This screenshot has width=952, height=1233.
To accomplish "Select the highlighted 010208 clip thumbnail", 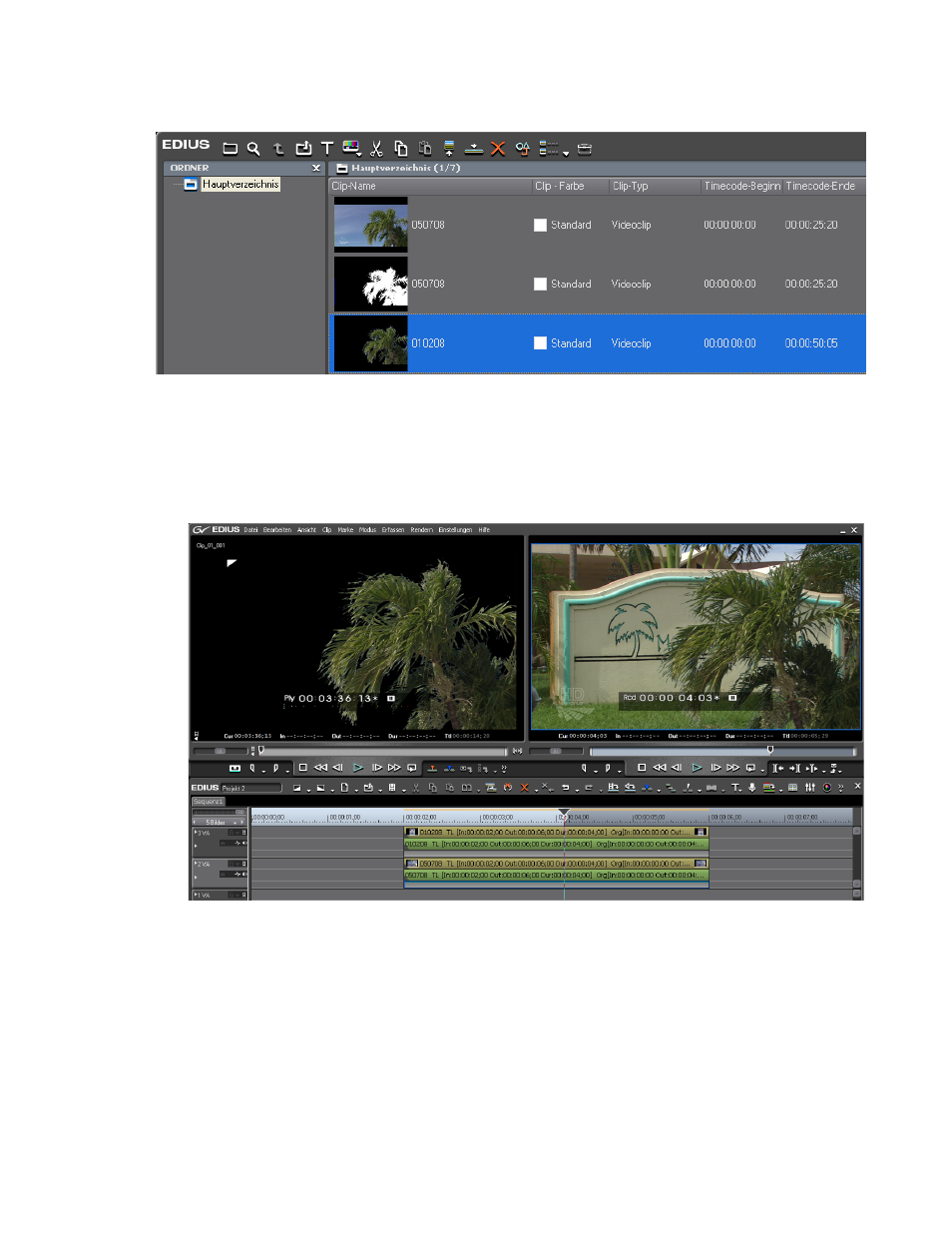I will (x=370, y=343).
